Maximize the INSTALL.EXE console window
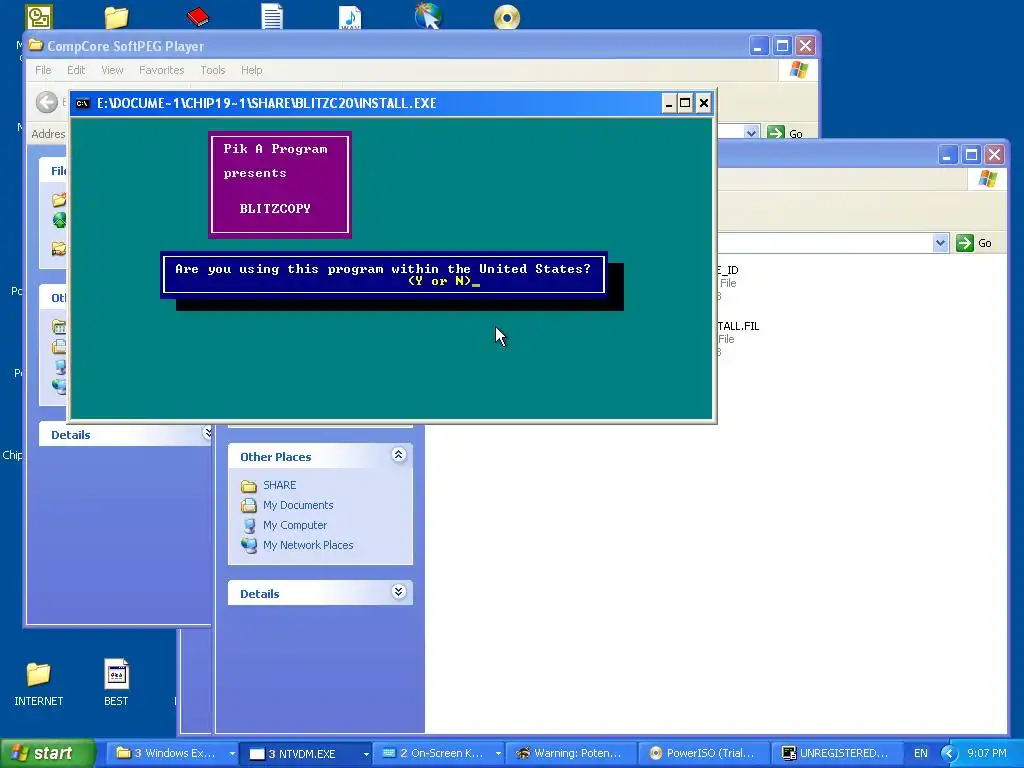Viewport: 1024px width, 768px height. [x=685, y=103]
